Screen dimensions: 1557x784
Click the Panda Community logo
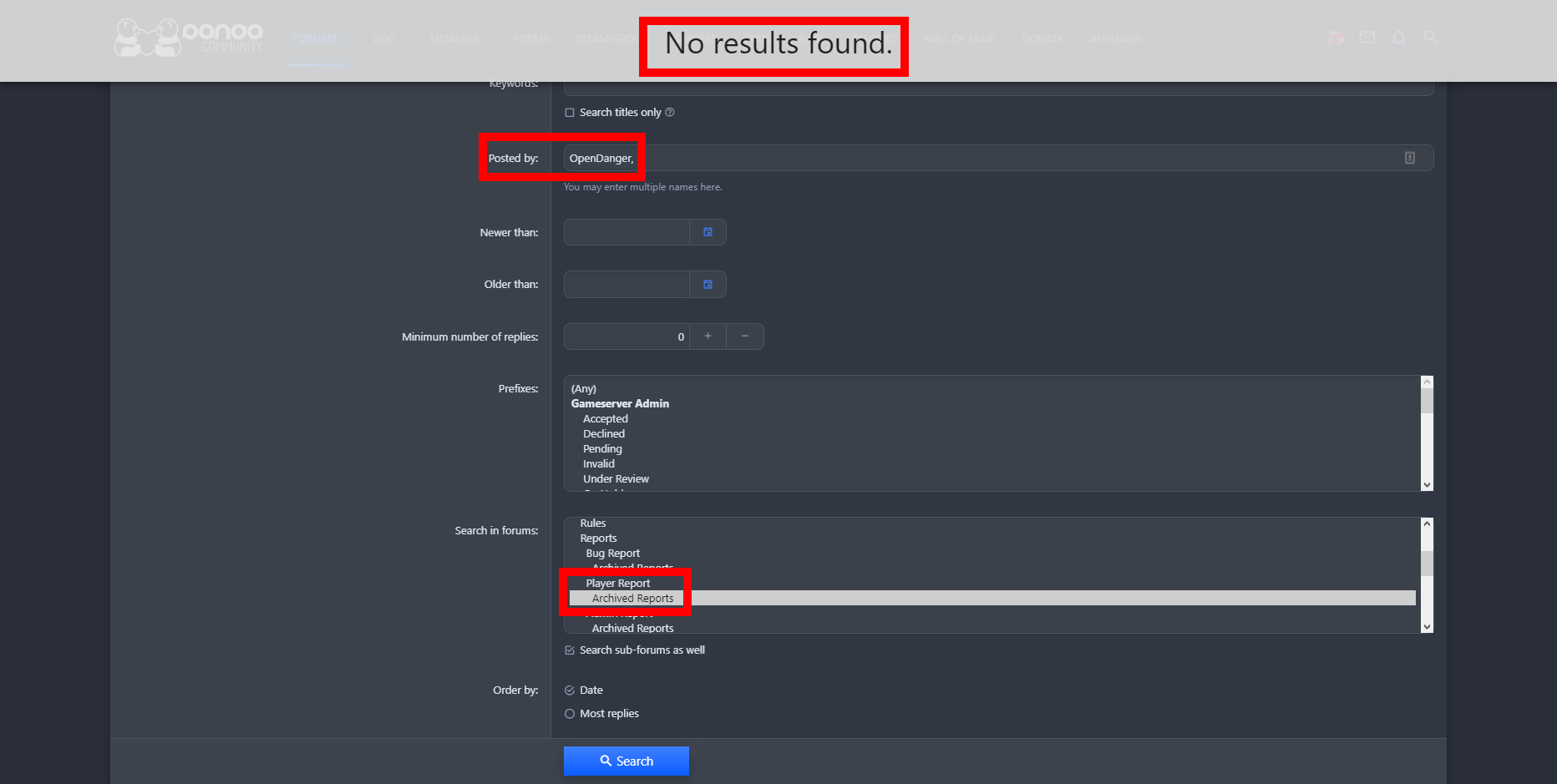pos(189,38)
